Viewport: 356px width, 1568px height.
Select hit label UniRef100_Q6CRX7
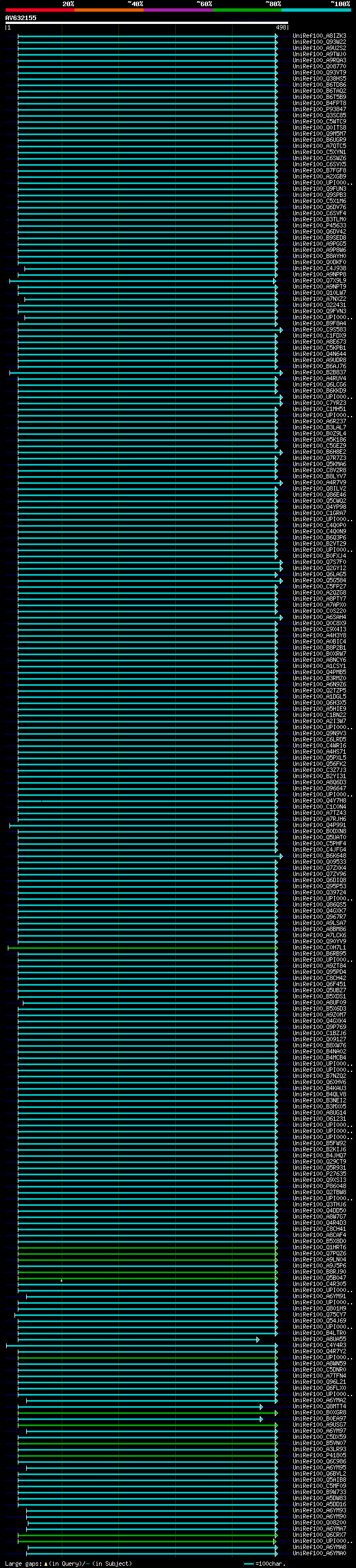319,1535
